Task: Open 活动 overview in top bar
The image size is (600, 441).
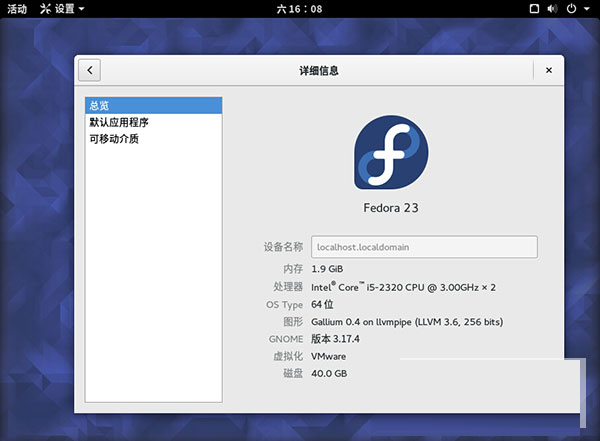Action: pyautogui.click(x=17, y=8)
